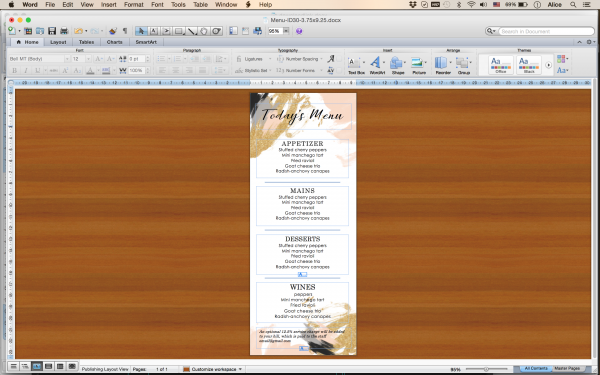Open the font name dropdown Bell MT
The height and width of the screenshot is (375, 600).
(x=39, y=59)
